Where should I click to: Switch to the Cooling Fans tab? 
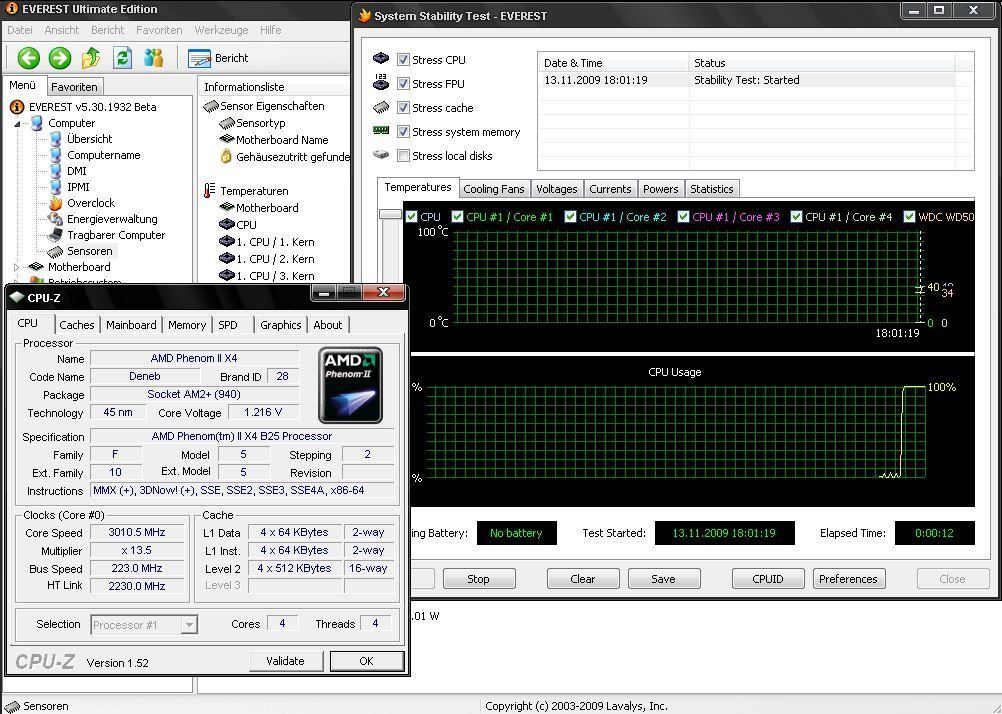point(493,189)
